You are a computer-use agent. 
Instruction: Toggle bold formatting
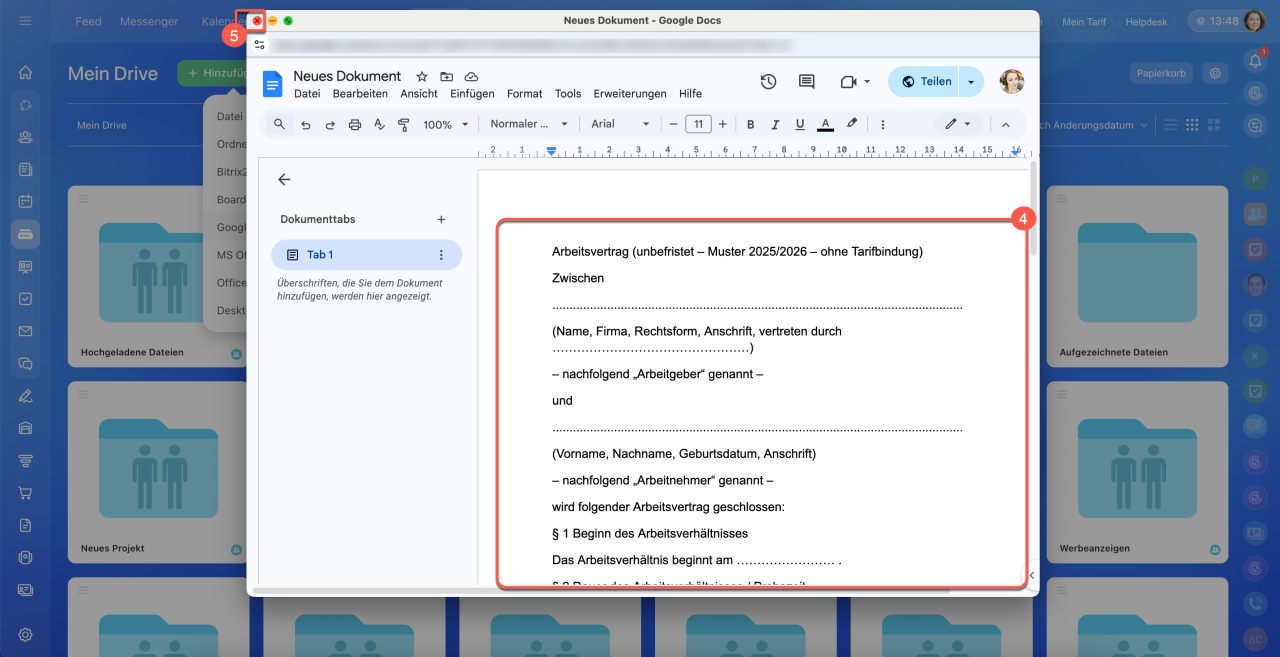[750, 124]
